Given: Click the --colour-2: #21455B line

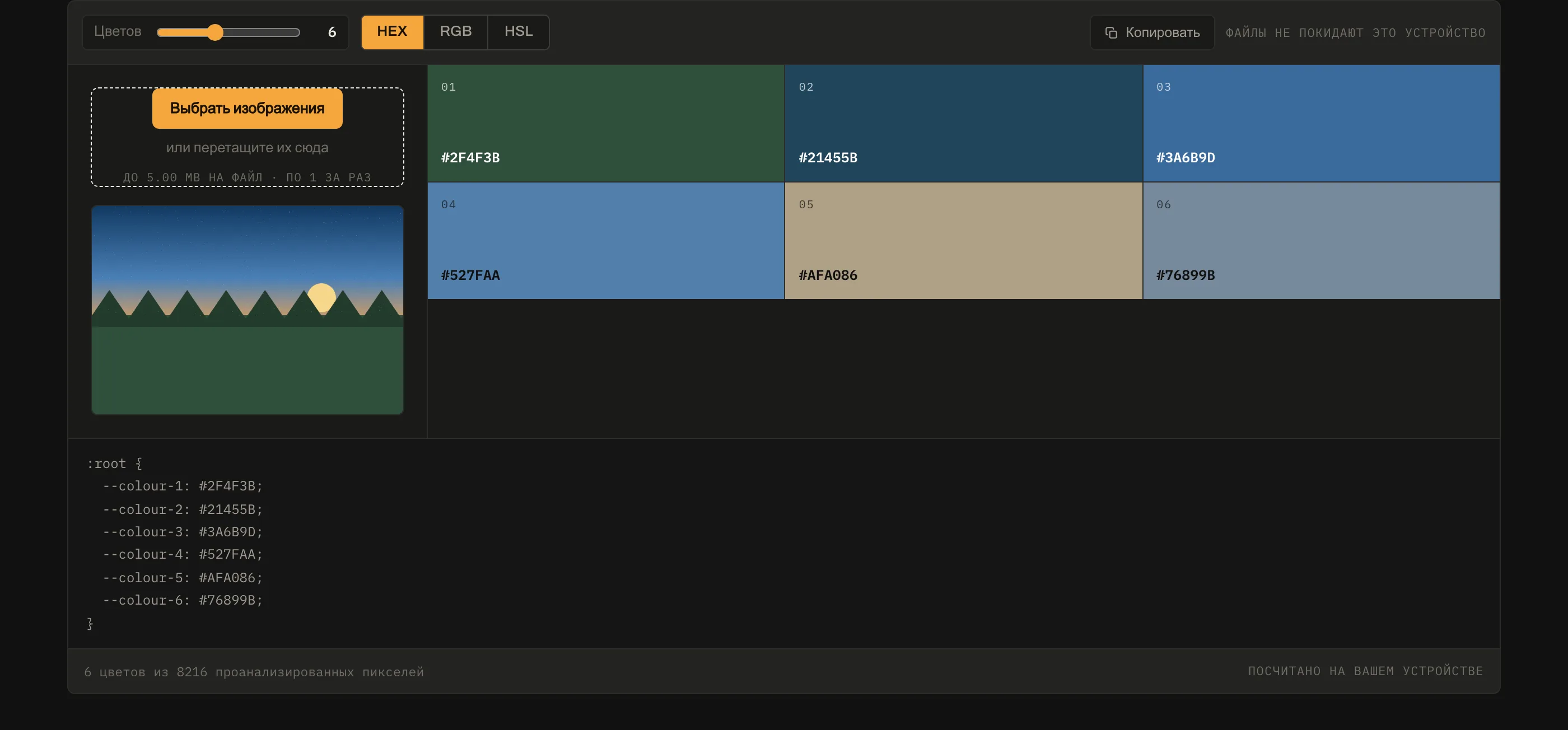Looking at the screenshot, I should [183, 509].
